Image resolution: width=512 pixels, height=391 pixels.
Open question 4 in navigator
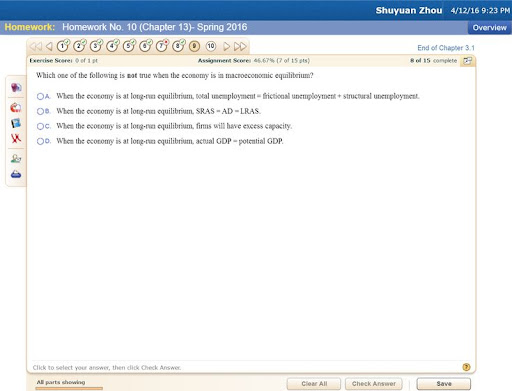coord(112,46)
